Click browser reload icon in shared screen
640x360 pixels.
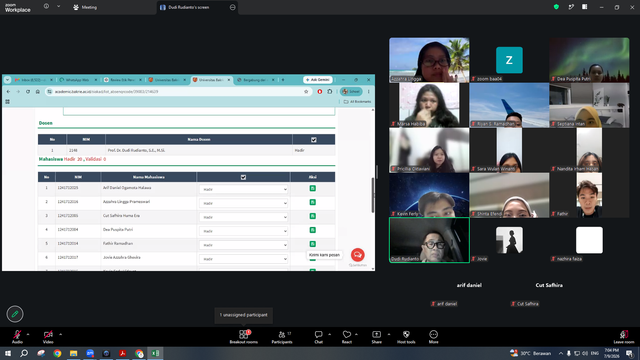[28, 91]
